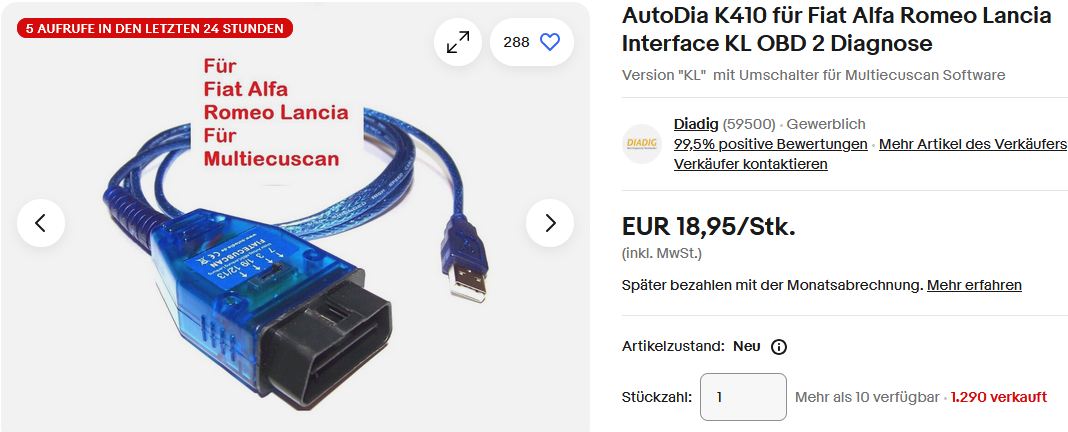Click the seller feedback score 59500

point(749,124)
